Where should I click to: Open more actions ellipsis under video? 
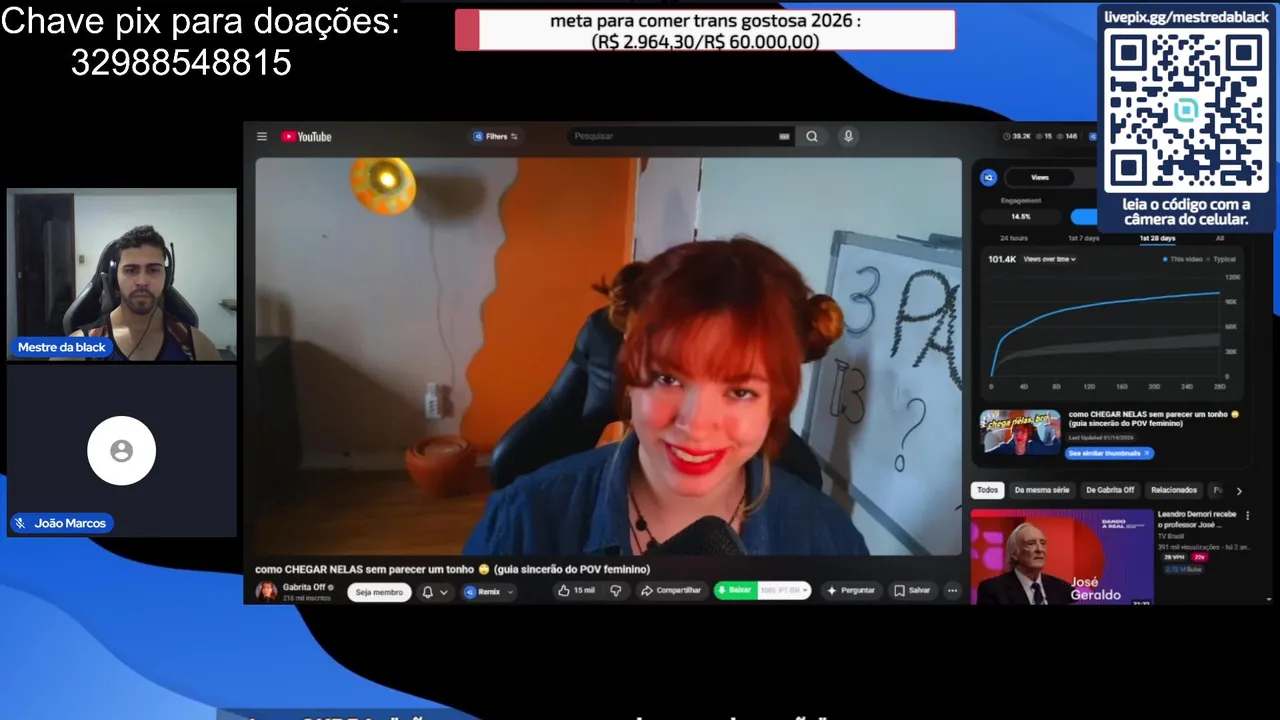[952, 591]
